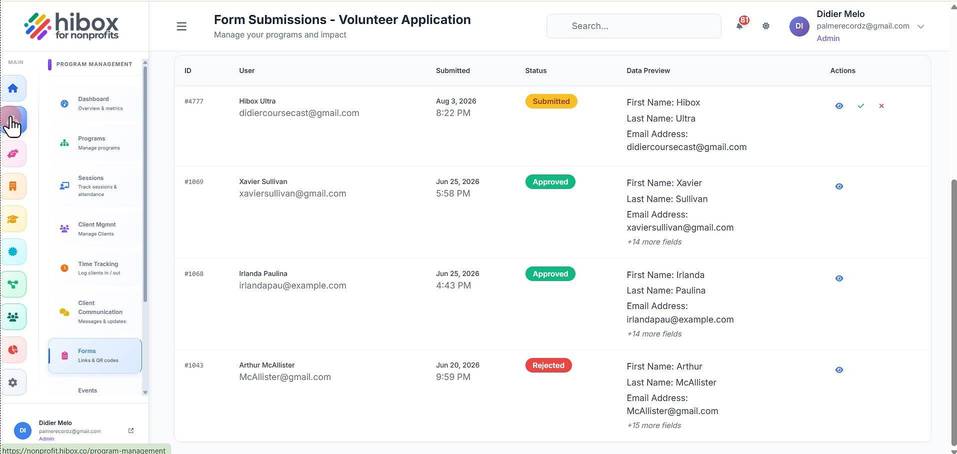Click the Rejected status badge

pyautogui.click(x=548, y=366)
